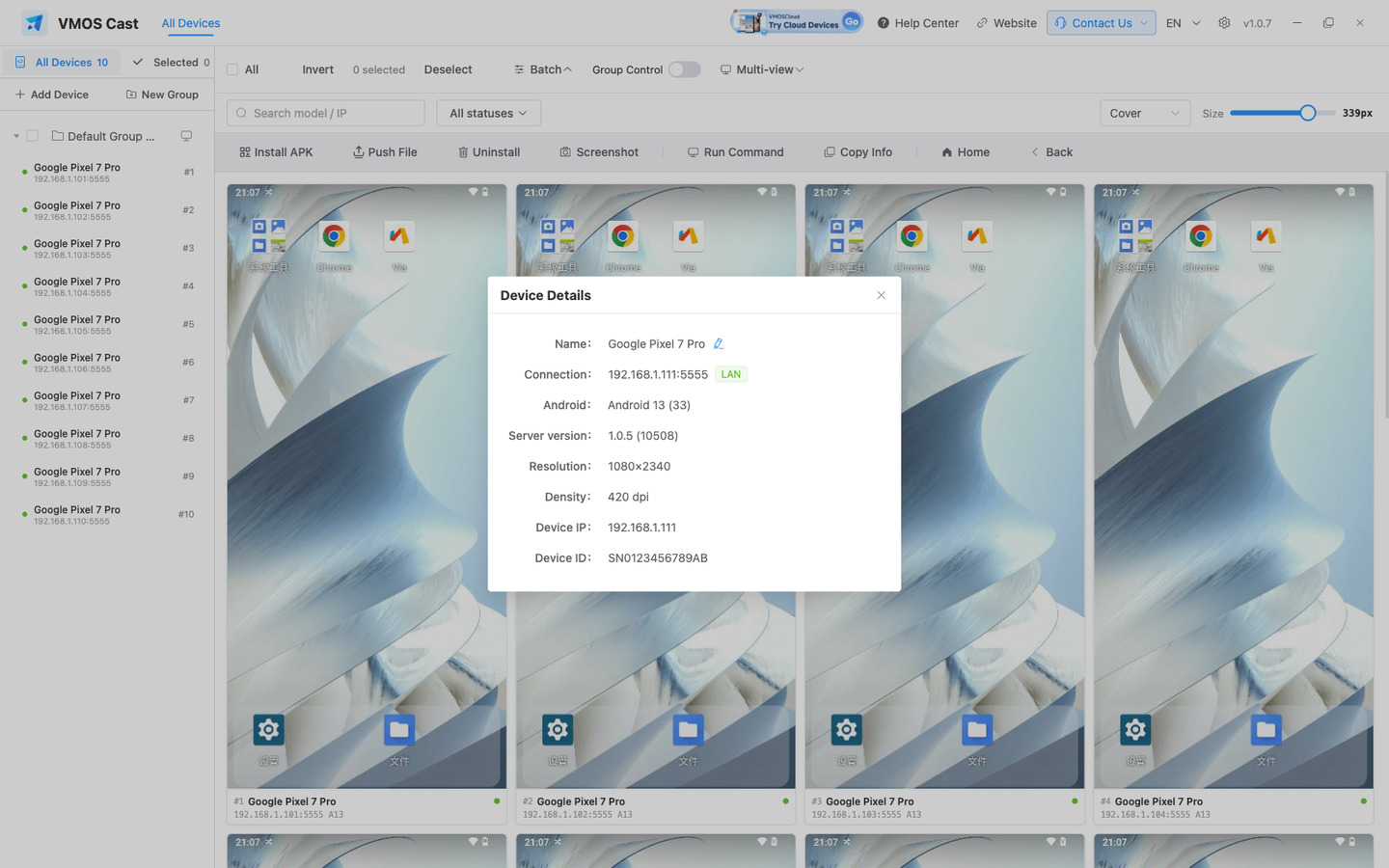Click the LAN connection badge
The image size is (1389, 868).
[x=731, y=374]
